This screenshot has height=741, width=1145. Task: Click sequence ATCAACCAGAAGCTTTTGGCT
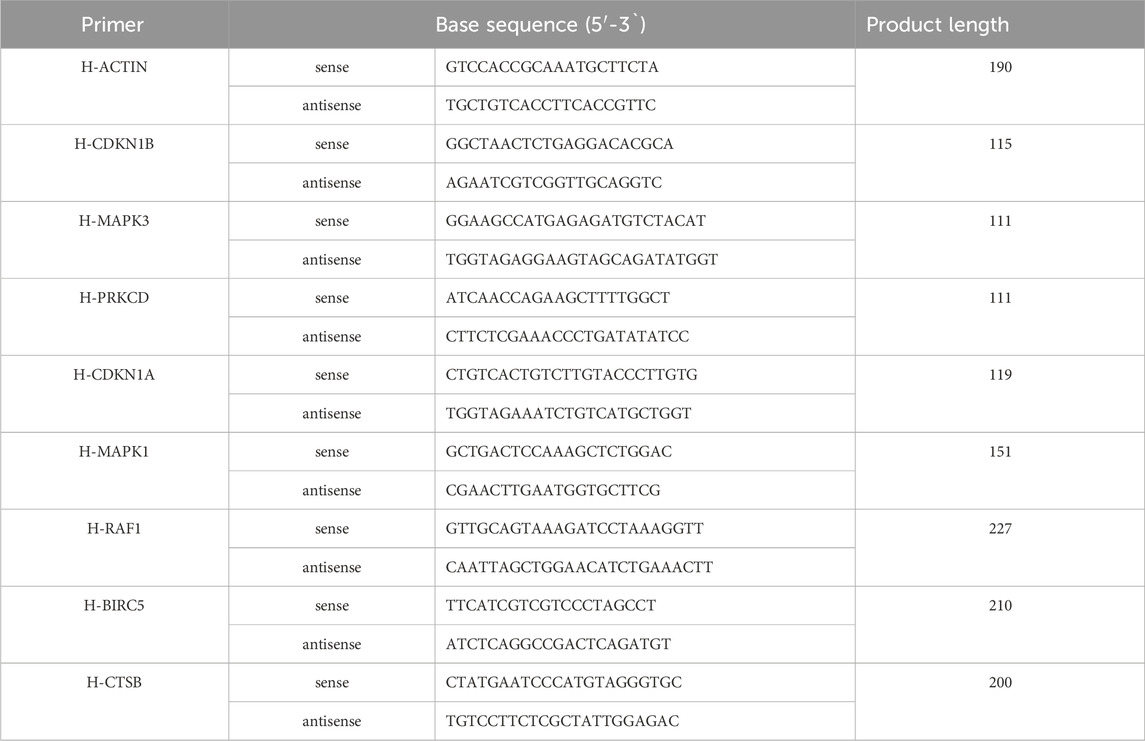pyautogui.click(x=558, y=298)
